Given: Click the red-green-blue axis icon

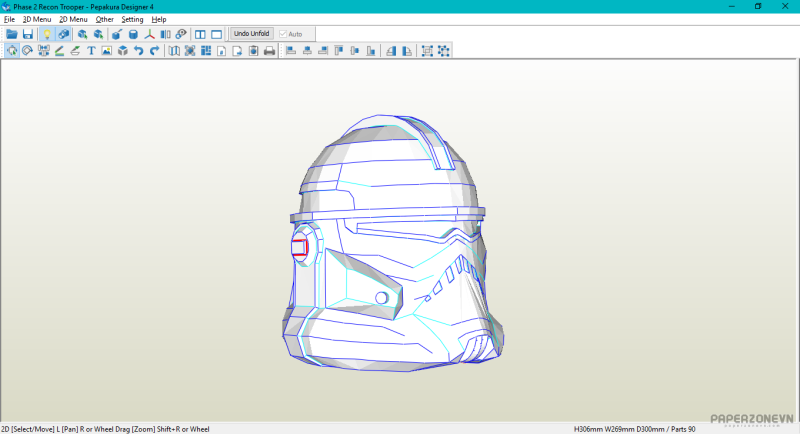Looking at the screenshot, I should tap(149, 34).
